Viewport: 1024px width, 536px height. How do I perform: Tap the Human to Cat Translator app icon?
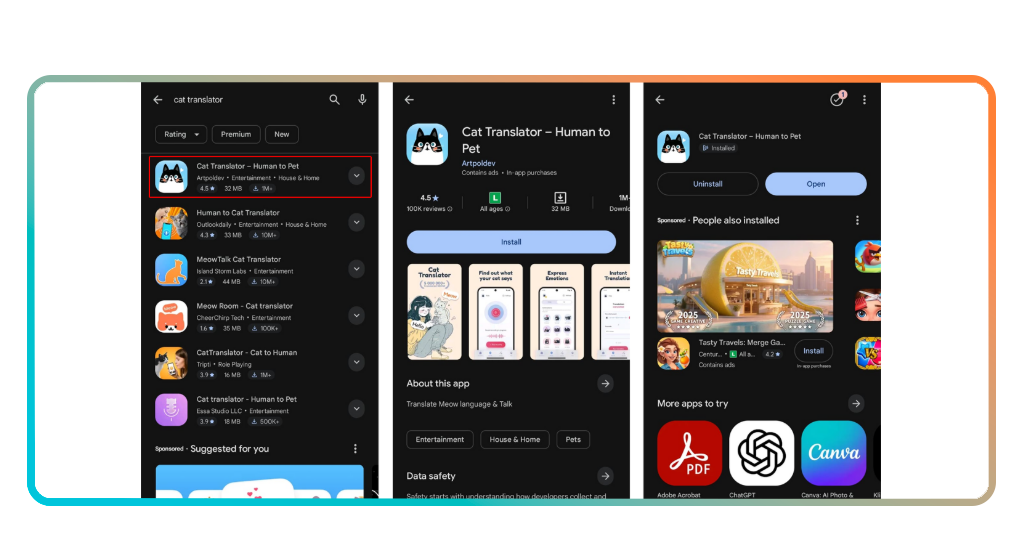coord(171,223)
